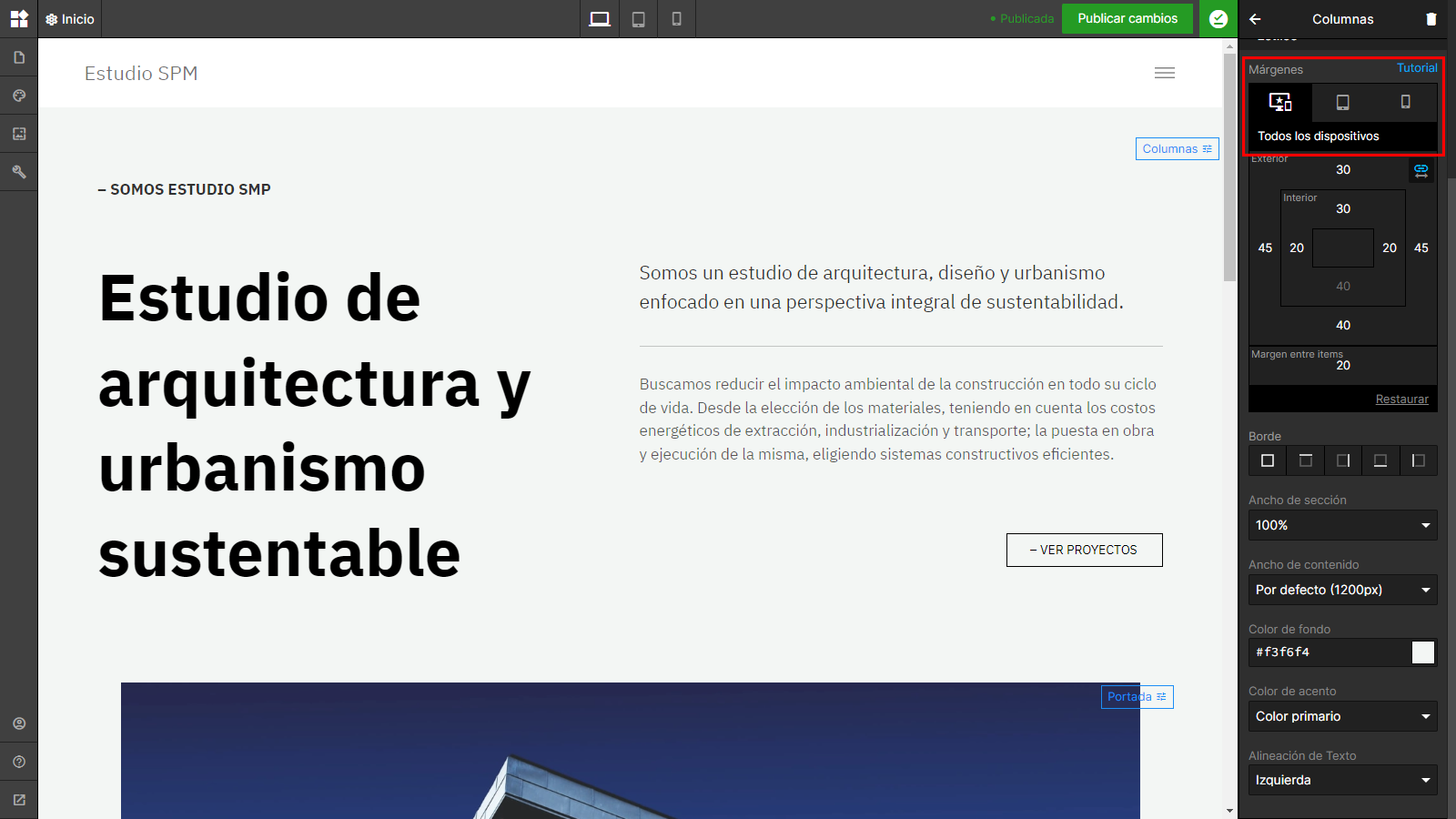
Task: Delete the Columnas section with trash icon
Action: click(x=1431, y=19)
